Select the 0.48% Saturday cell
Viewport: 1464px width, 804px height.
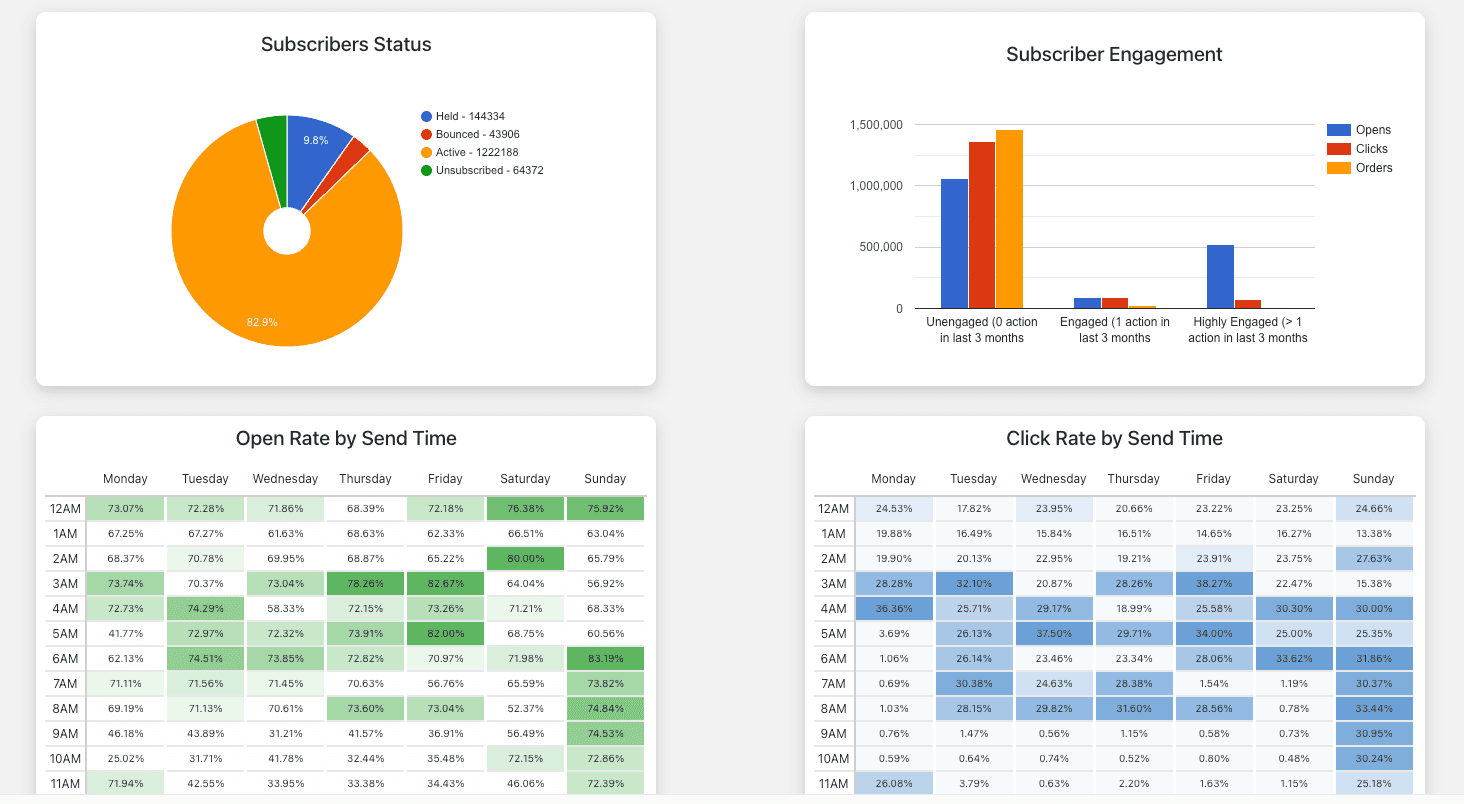coord(1293,759)
